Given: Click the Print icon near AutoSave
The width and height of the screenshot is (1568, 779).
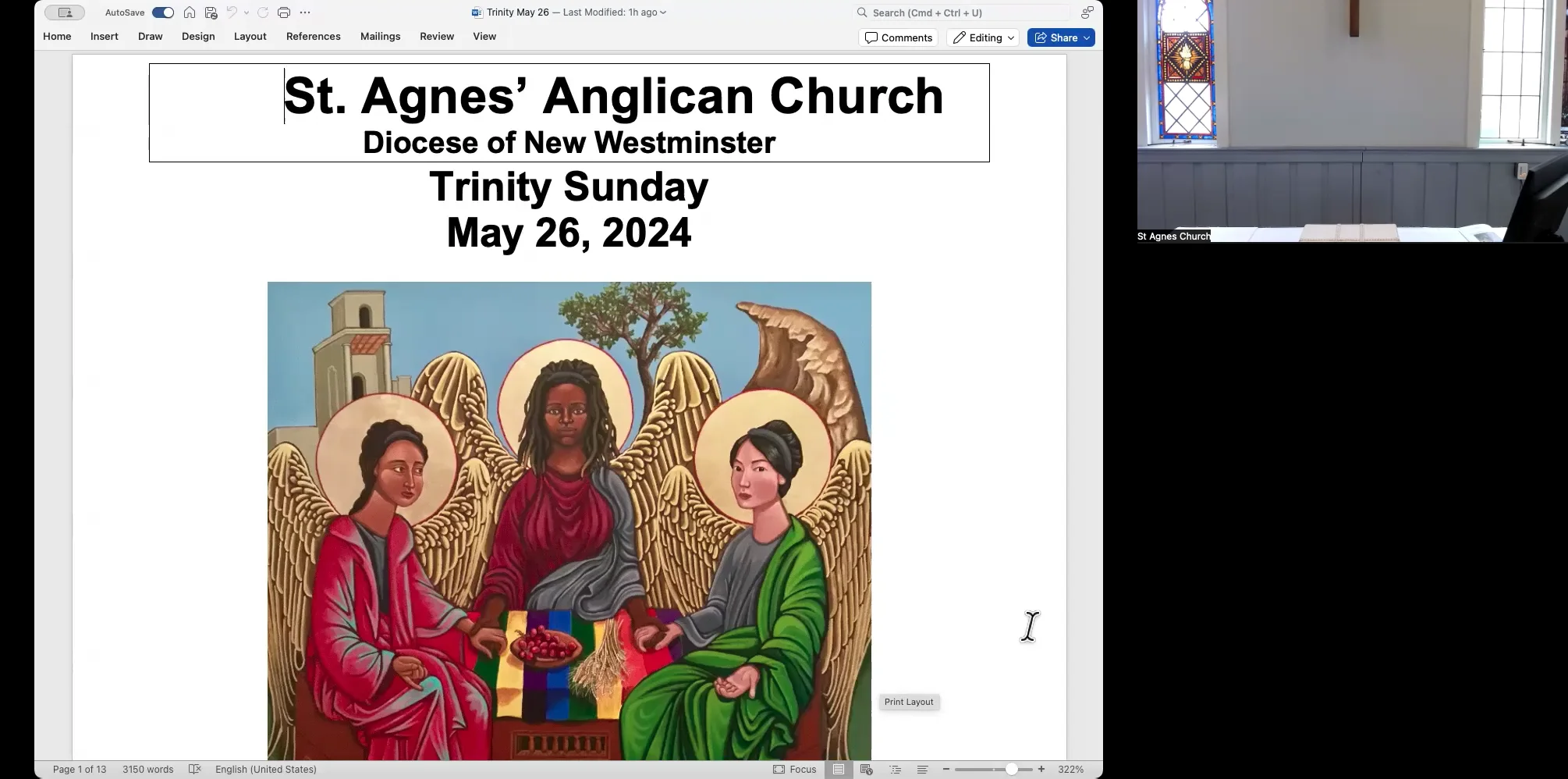Looking at the screenshot, I should click(x=284, y=12).
